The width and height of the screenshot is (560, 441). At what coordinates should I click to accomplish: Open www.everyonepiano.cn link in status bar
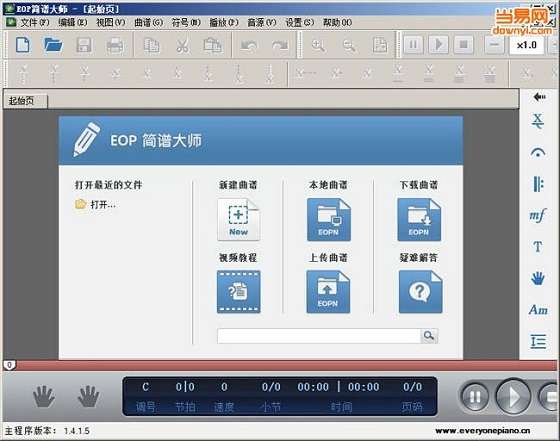482,431
